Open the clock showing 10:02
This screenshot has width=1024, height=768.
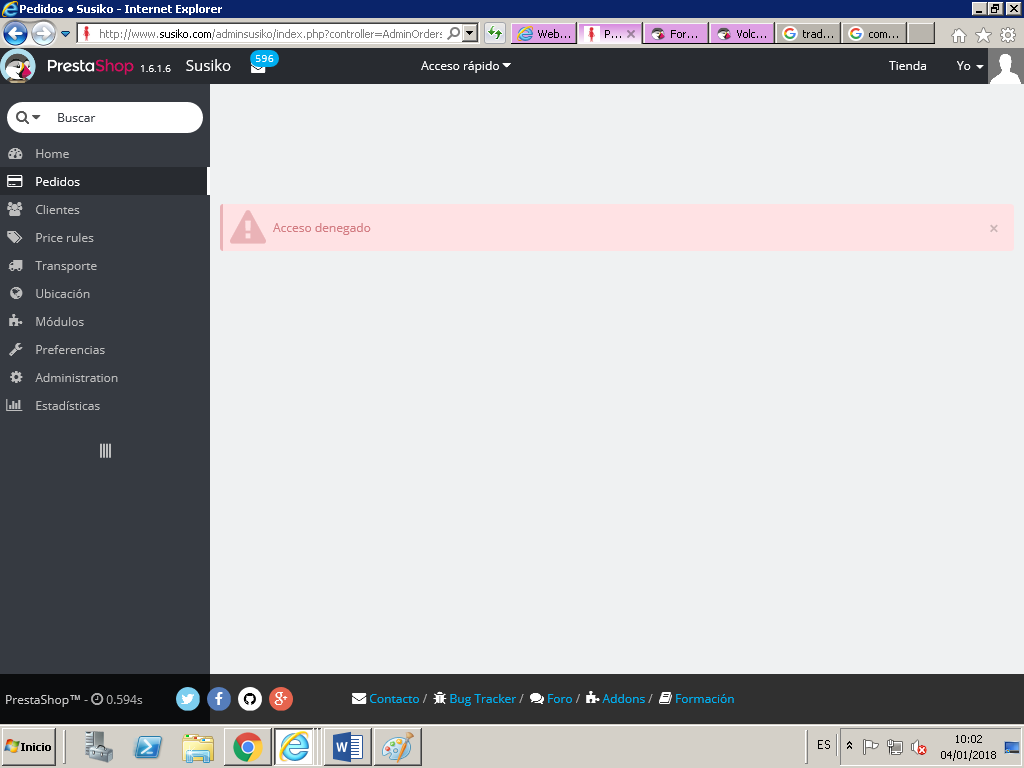tap(968, 746)
